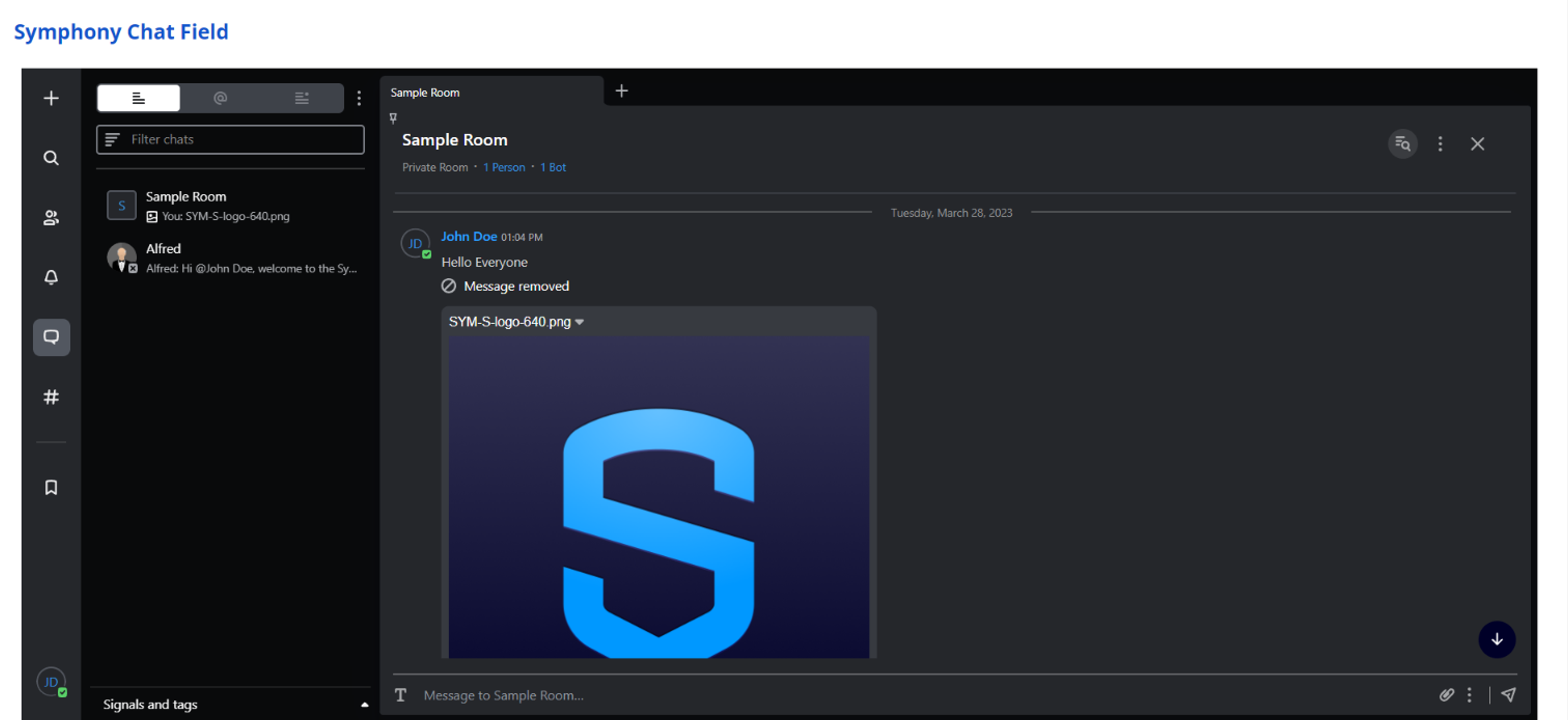Send message with paper plane icon
This screenshot has width=1568, height=720.
(x=1508, y=694)
